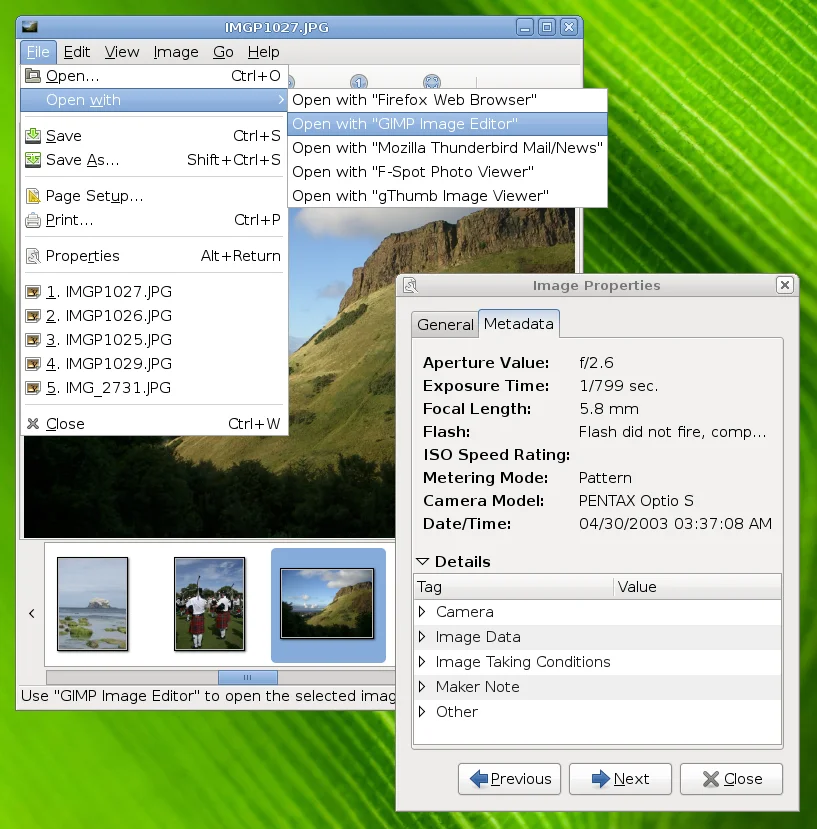
Task: Click the Properties magnifier icon
Action: click(31, 255)
